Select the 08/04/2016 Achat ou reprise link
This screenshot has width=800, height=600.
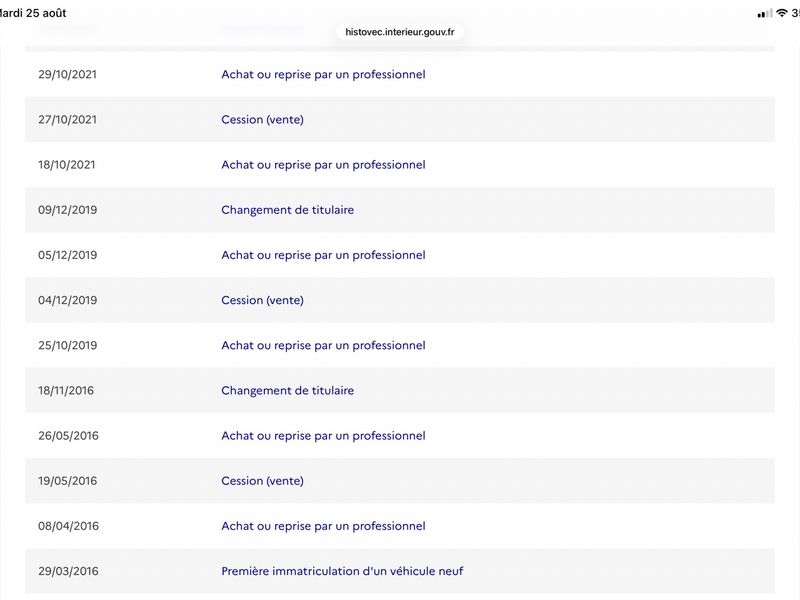[323, 526]
